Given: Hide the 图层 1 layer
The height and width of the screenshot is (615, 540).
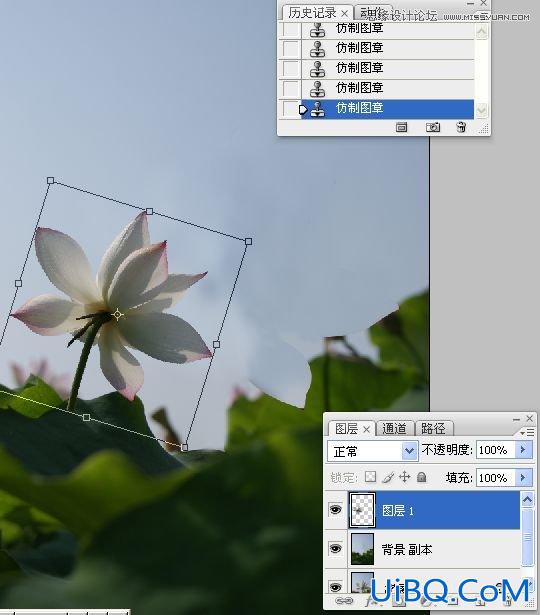Looking at the screenshot, I should pos(335,509).
